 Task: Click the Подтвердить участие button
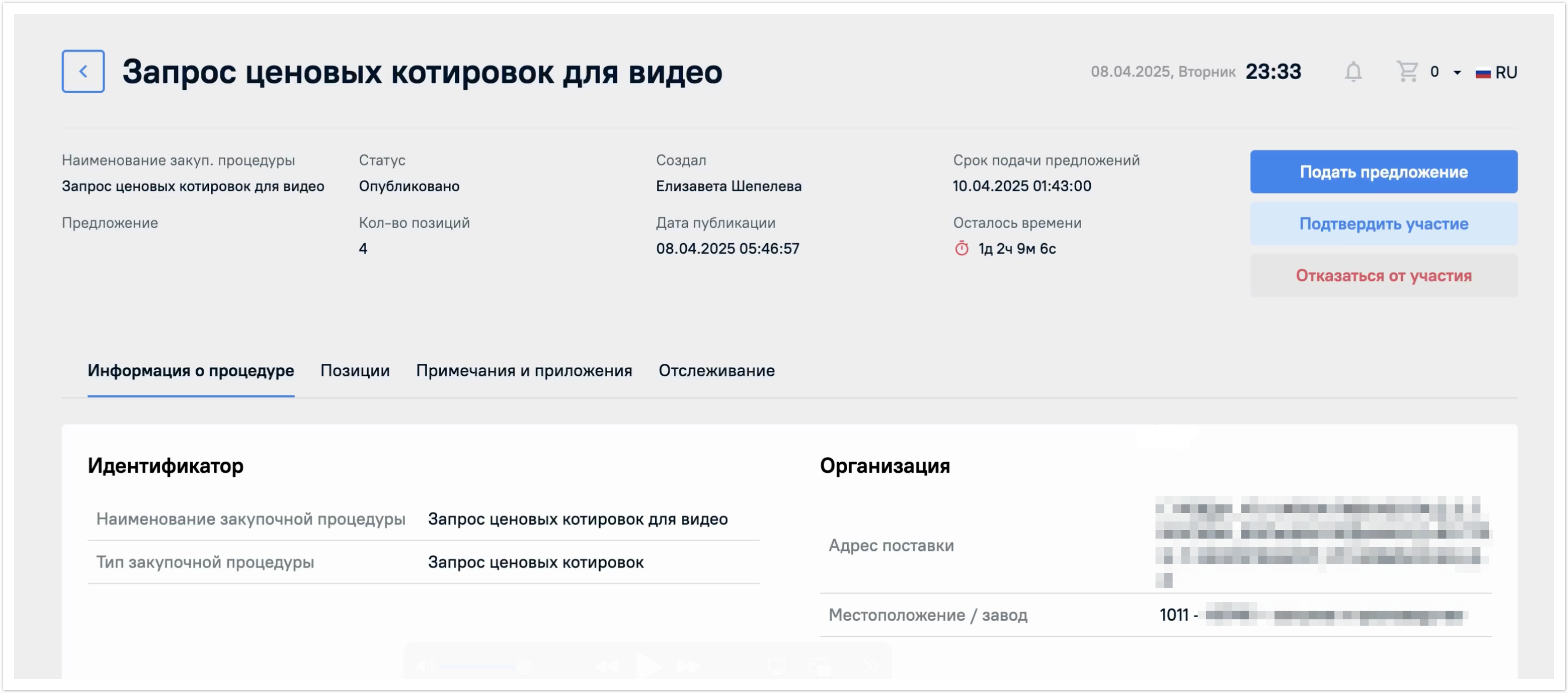point(1383,223)
